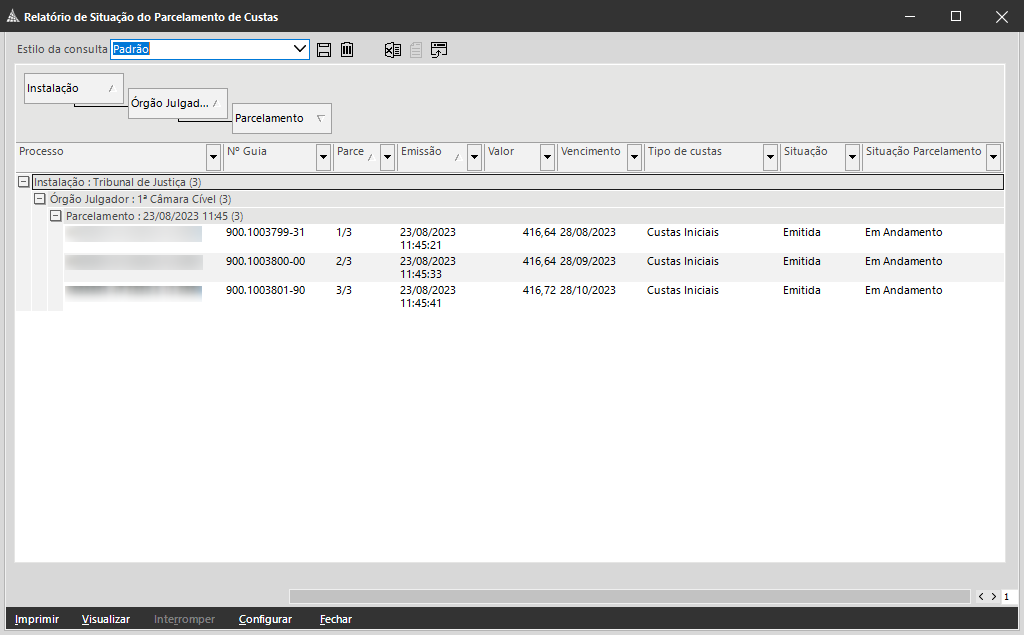The image size is (1024, 635).
Task: Open the Situação Parcelamento filter dropdown
Action: pos(993,157)
